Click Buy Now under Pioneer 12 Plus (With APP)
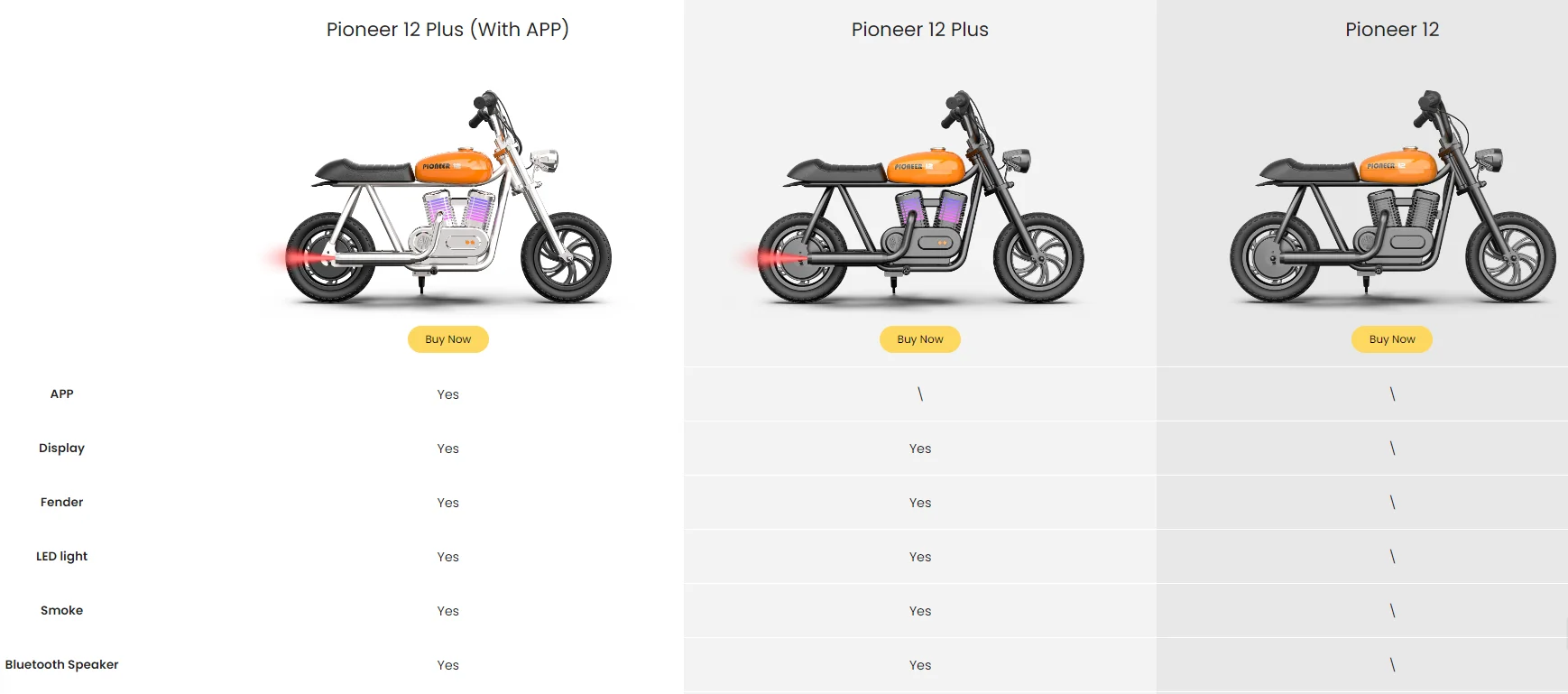1568x694 pixels. [447, 339]
